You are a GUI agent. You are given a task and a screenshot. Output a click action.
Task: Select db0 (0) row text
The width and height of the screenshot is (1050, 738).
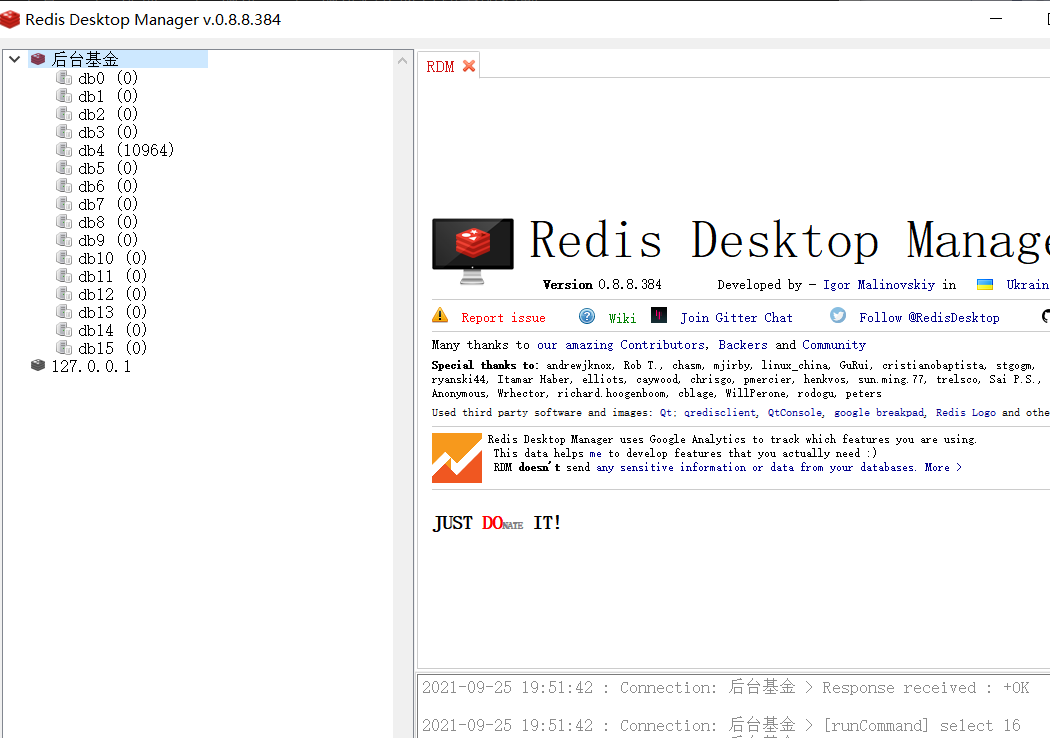click(x=108, y=78)
